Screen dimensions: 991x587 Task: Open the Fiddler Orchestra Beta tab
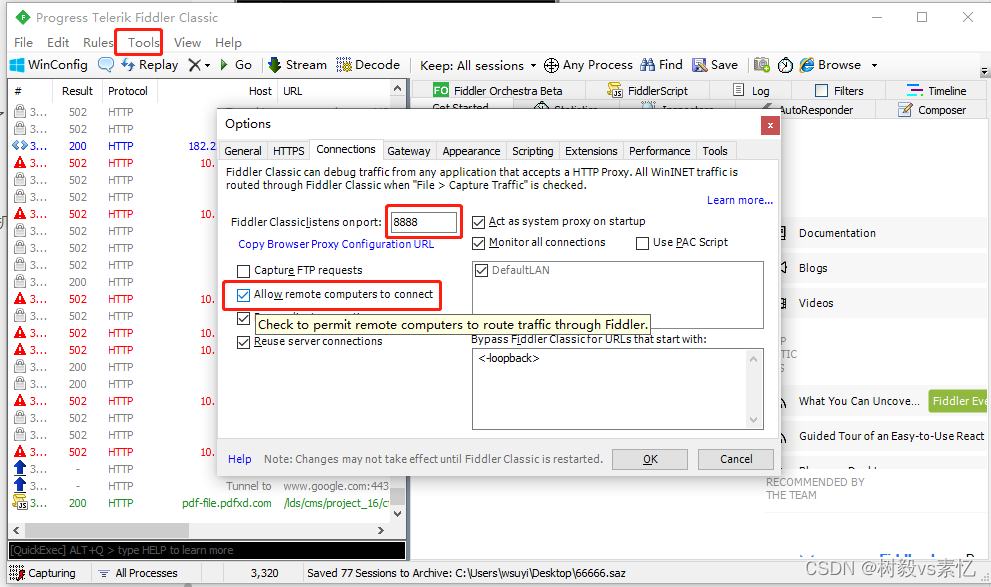497,90
